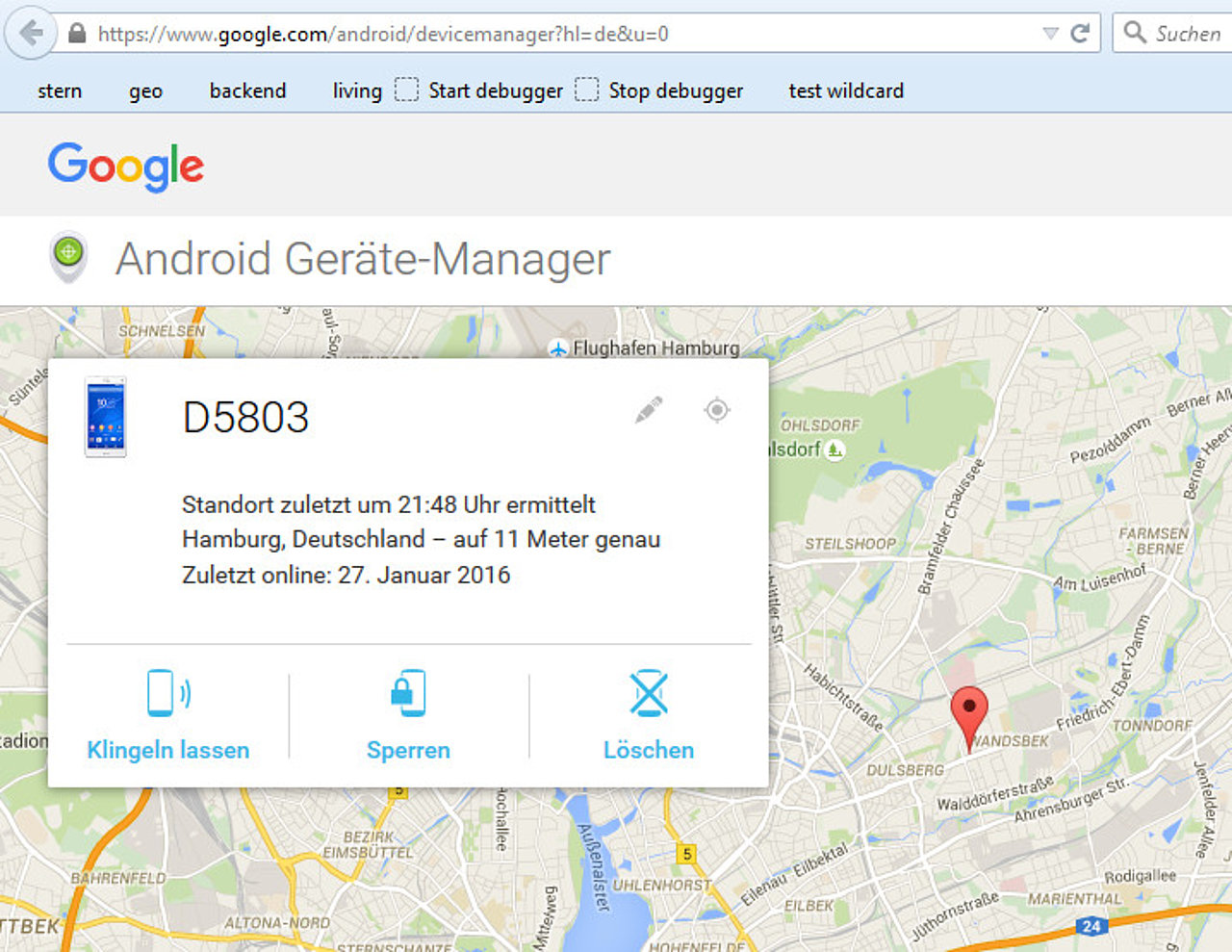Click the ALTONA-NORD map label

pyautogui.click(x=277, y=923)
